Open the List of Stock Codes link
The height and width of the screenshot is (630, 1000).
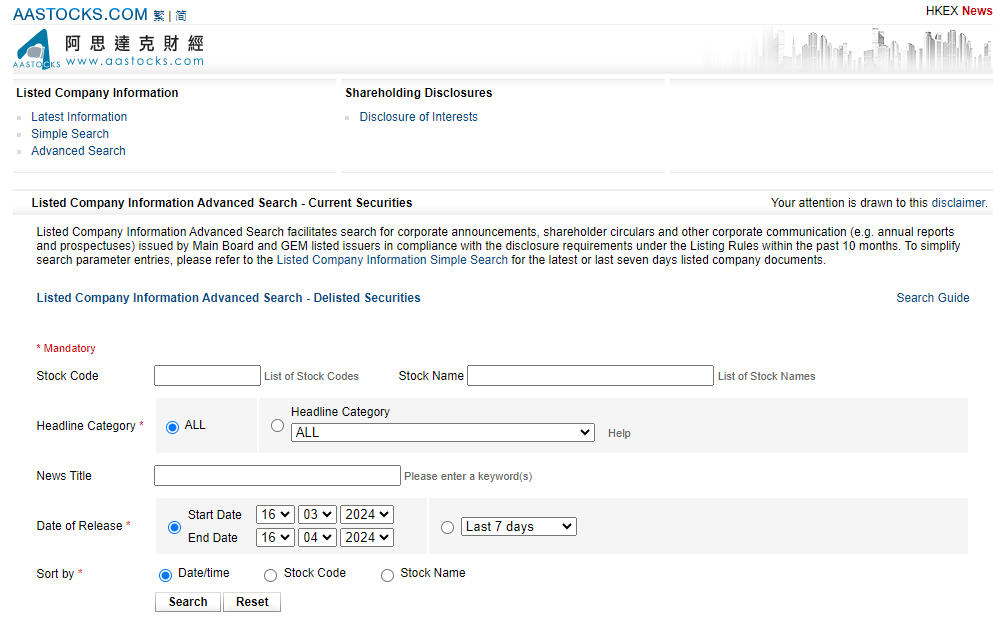click(311, 376)
